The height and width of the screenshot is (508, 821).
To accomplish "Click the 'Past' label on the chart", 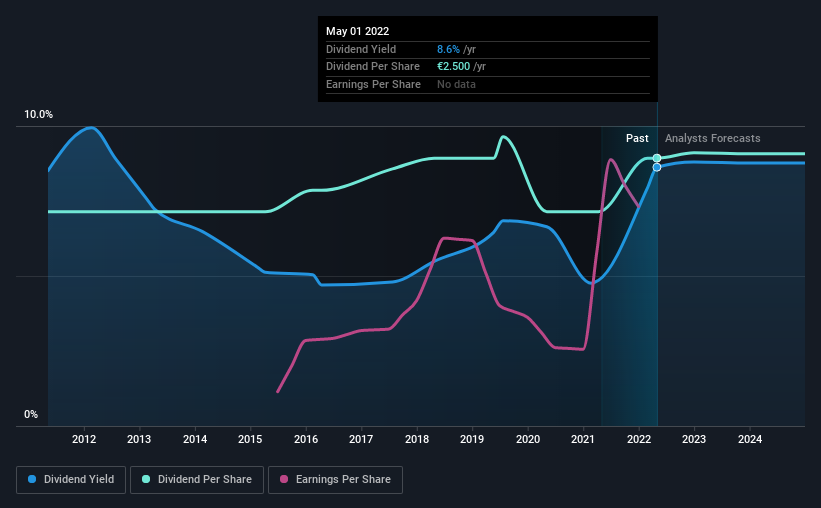I will [x=637, y=138].
